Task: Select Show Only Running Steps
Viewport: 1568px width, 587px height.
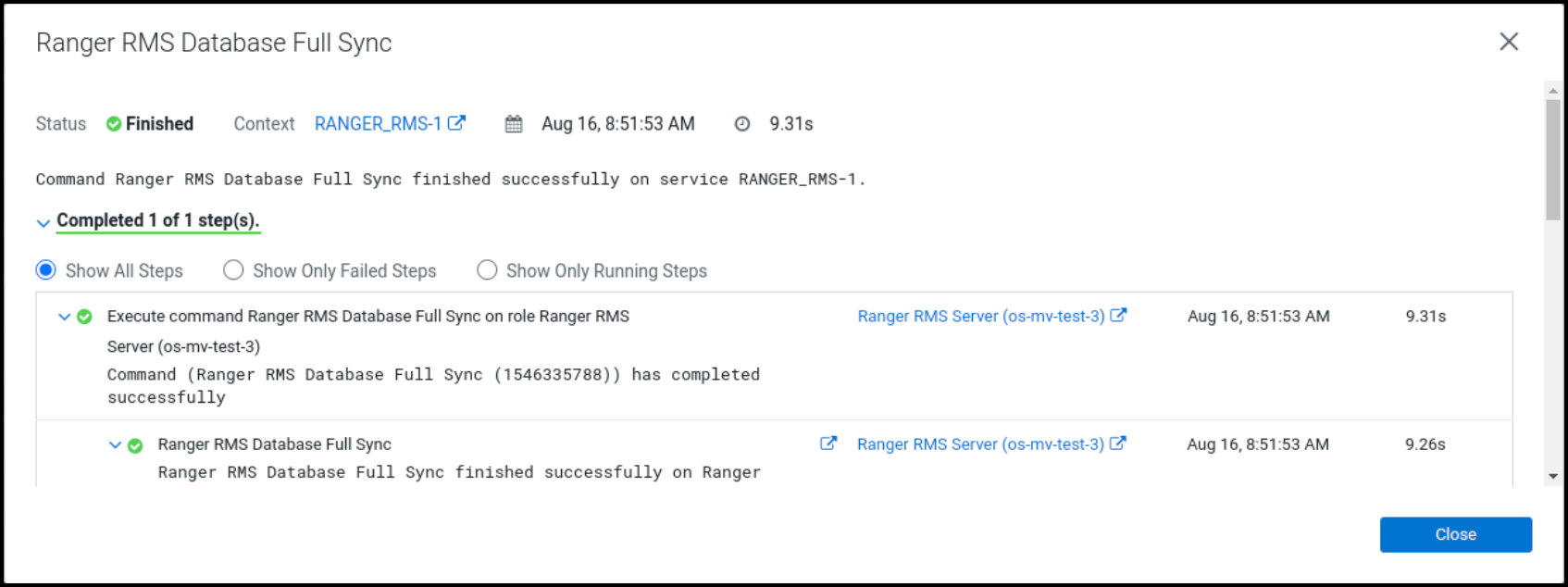Action: (487, 269)
